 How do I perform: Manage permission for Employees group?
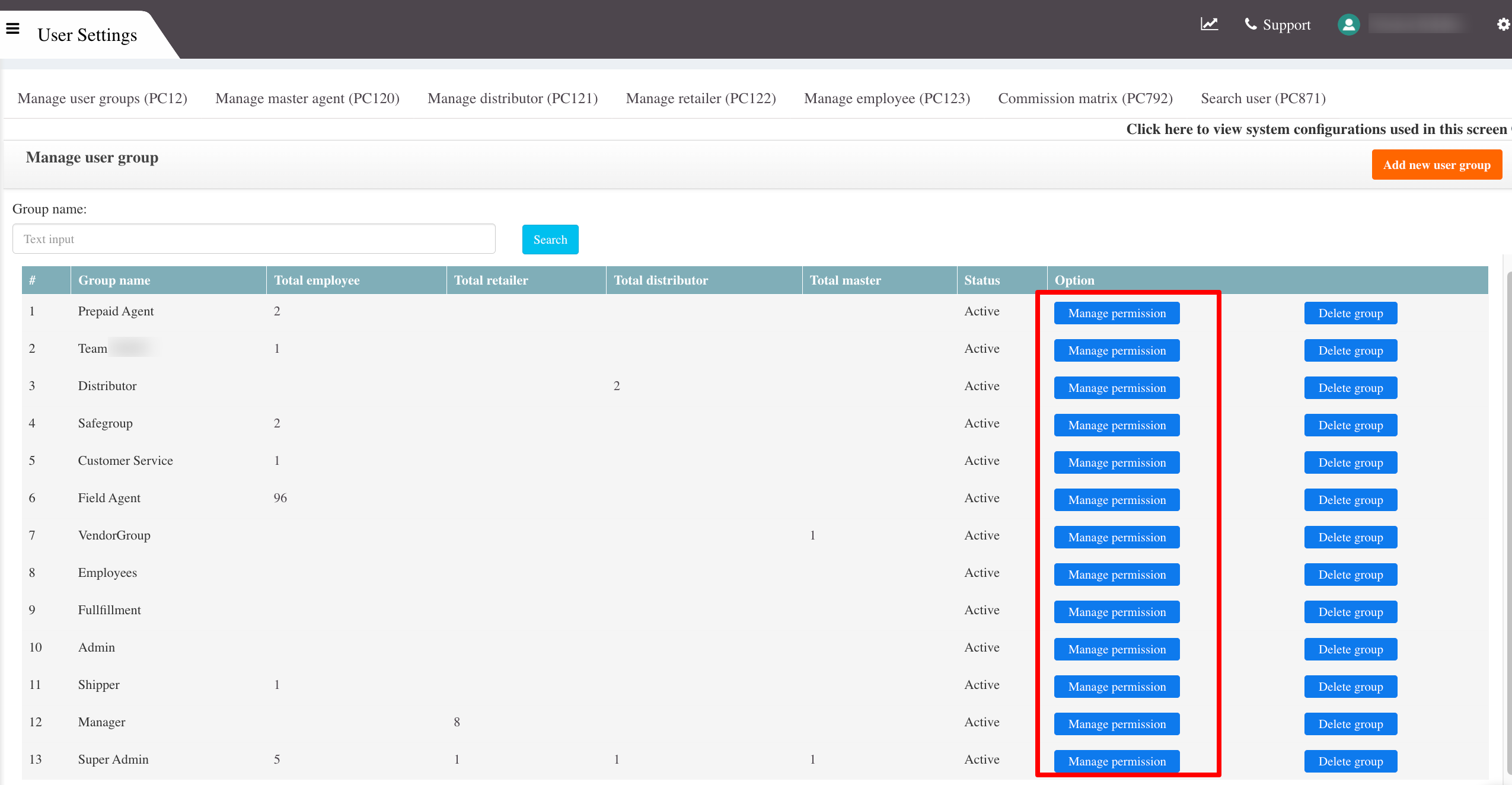[x=1117, y=575]
